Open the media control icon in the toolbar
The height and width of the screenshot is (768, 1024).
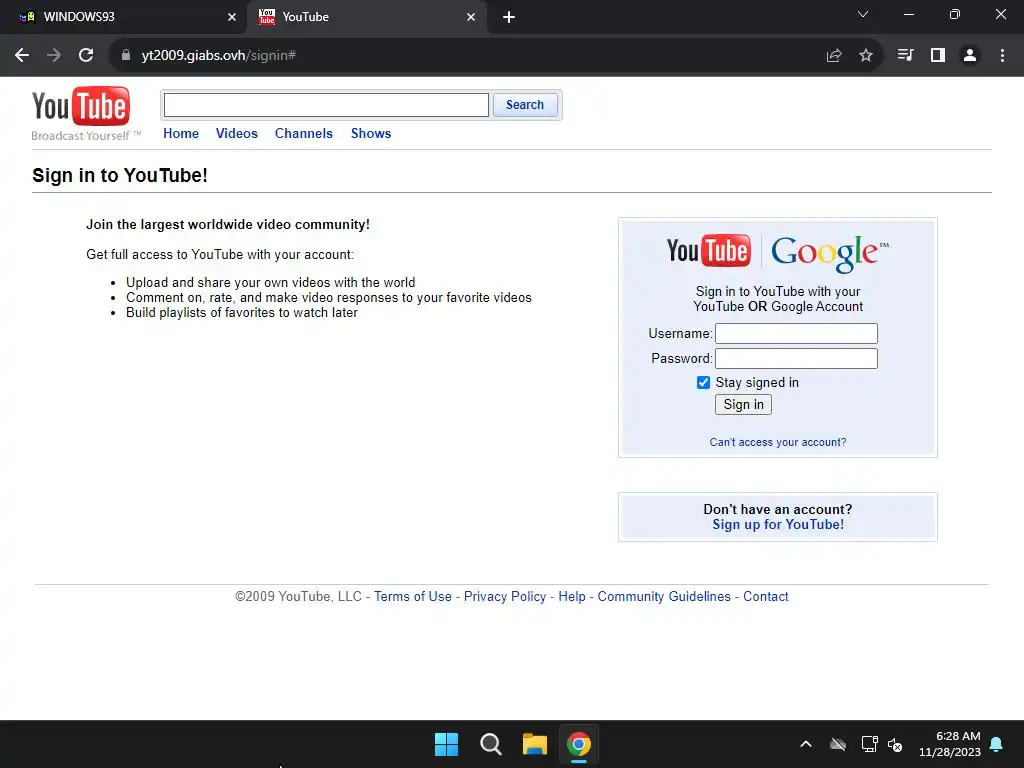click(905, 56)
